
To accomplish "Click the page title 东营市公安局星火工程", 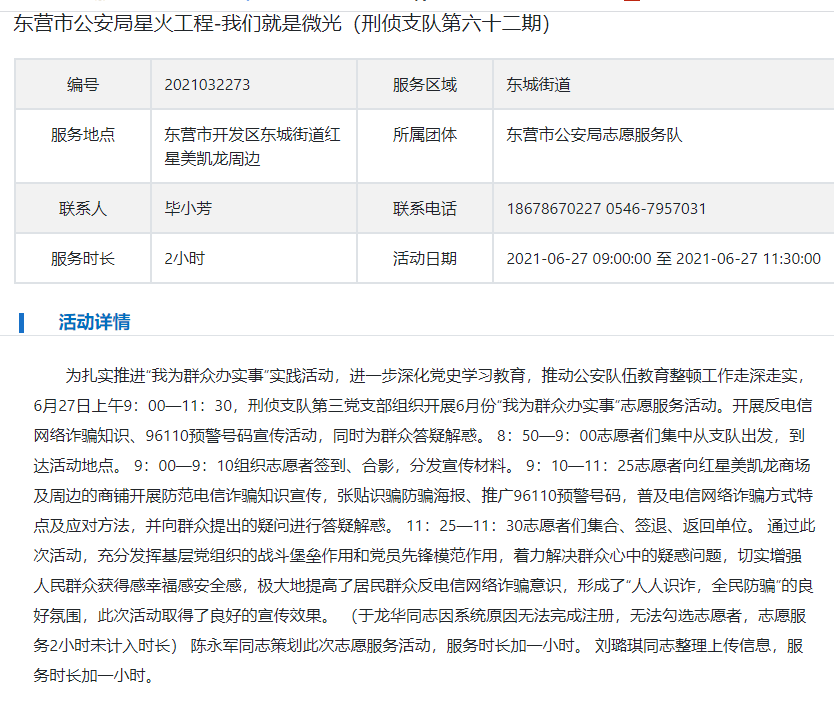I will [x=281, y=24].
